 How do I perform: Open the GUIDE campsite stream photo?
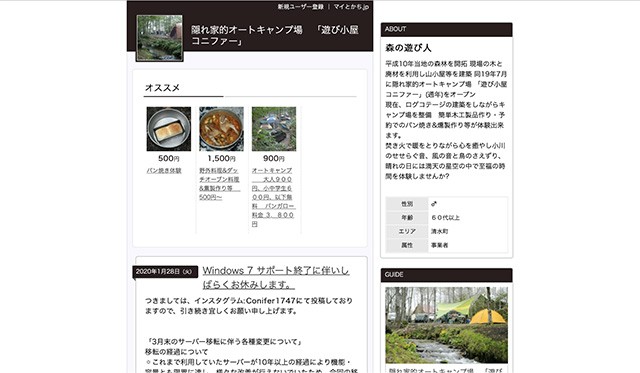click(447, 325)
